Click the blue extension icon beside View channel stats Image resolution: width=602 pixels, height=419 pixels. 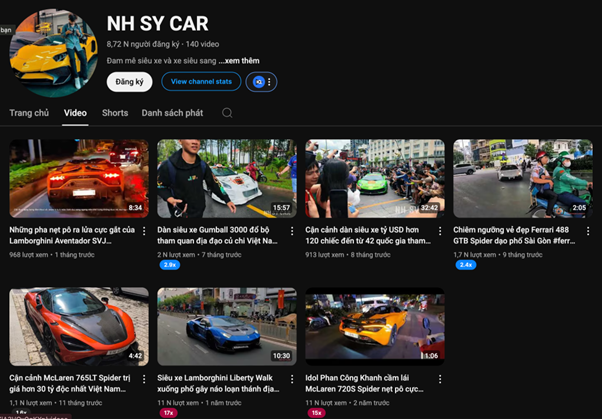pos(259,82)
